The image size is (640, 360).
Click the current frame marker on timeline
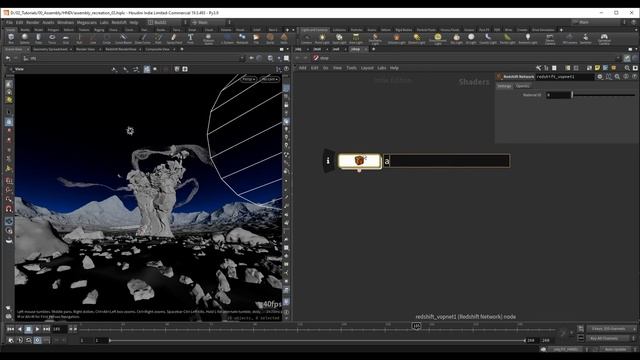pos(416,326)
